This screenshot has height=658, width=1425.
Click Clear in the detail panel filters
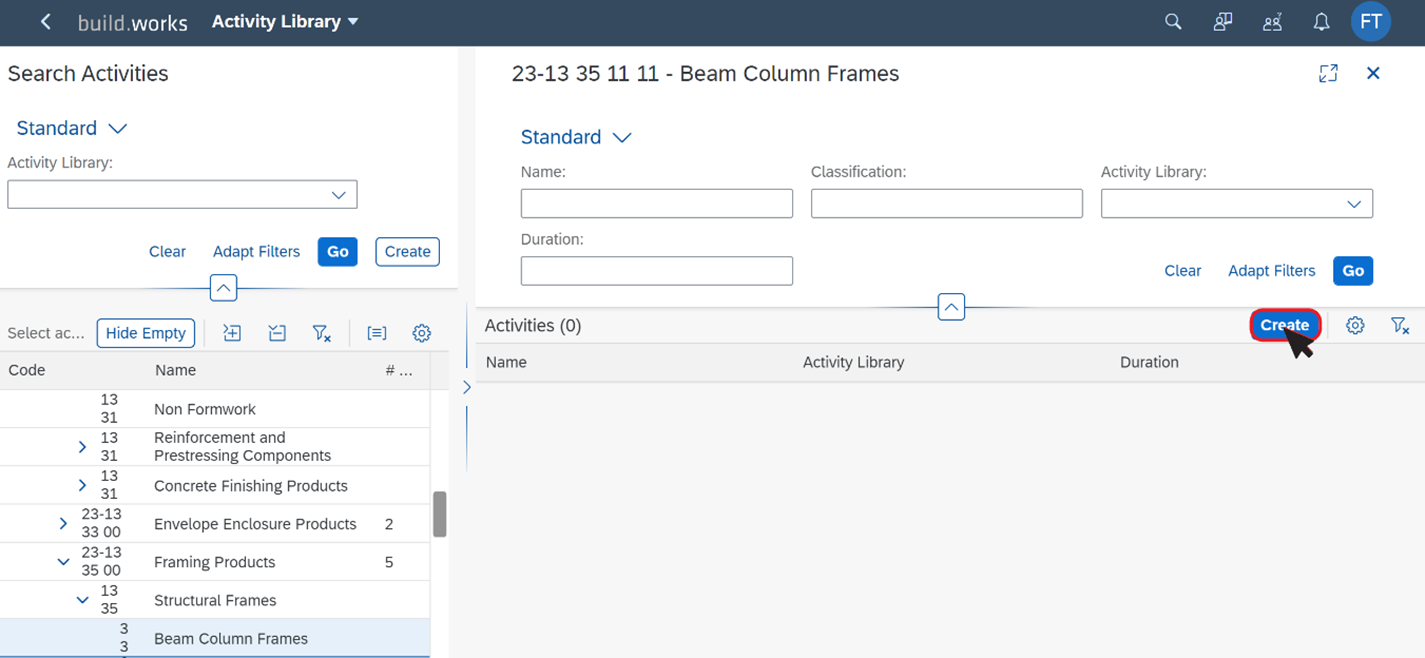point(1183,271)
